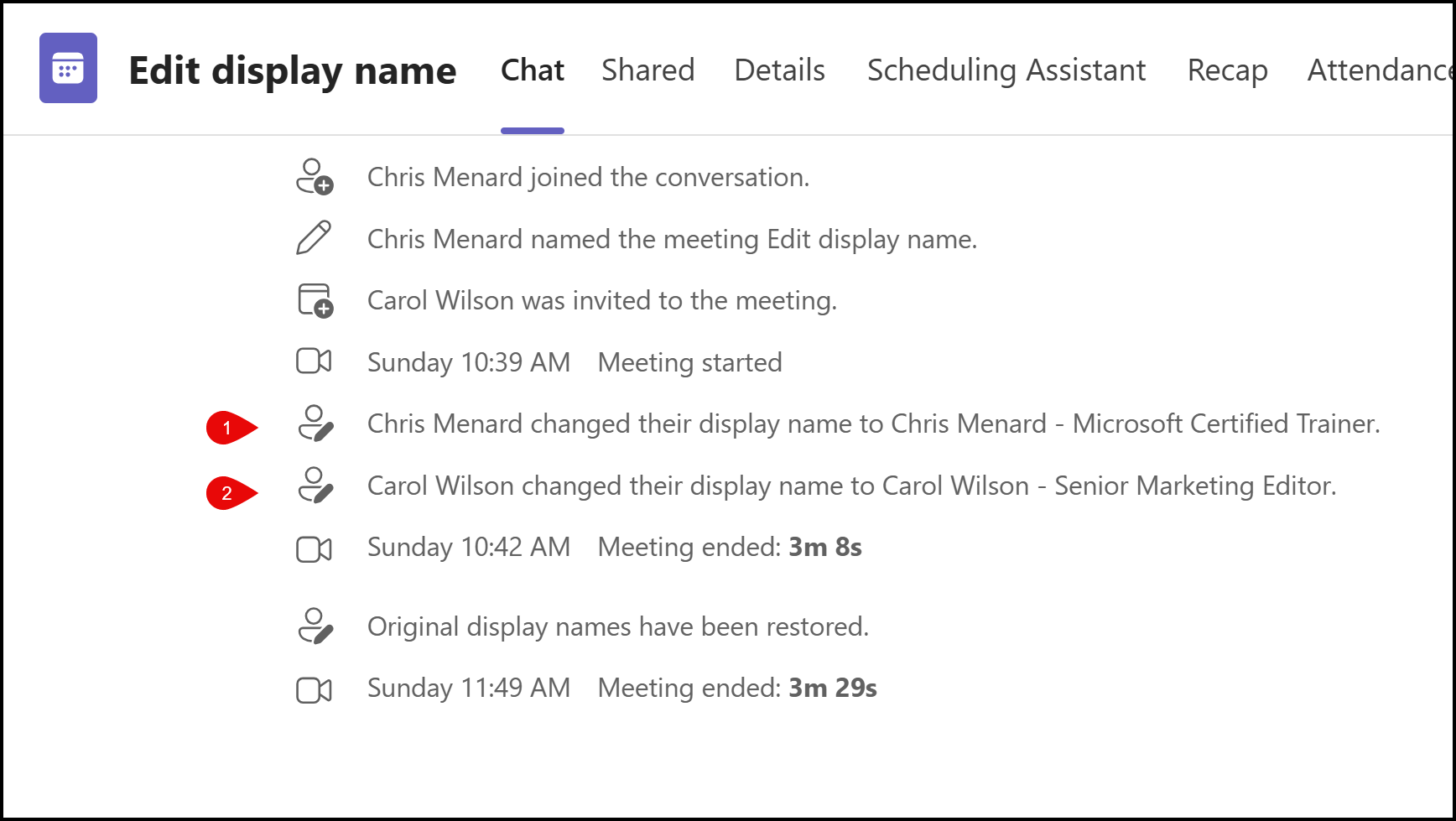The height and width of the screenshot is (821, 1456).
Task: Click the Sunday 10:39 AM timestamp
Action: pyautogui.click(x=467, y=361)
